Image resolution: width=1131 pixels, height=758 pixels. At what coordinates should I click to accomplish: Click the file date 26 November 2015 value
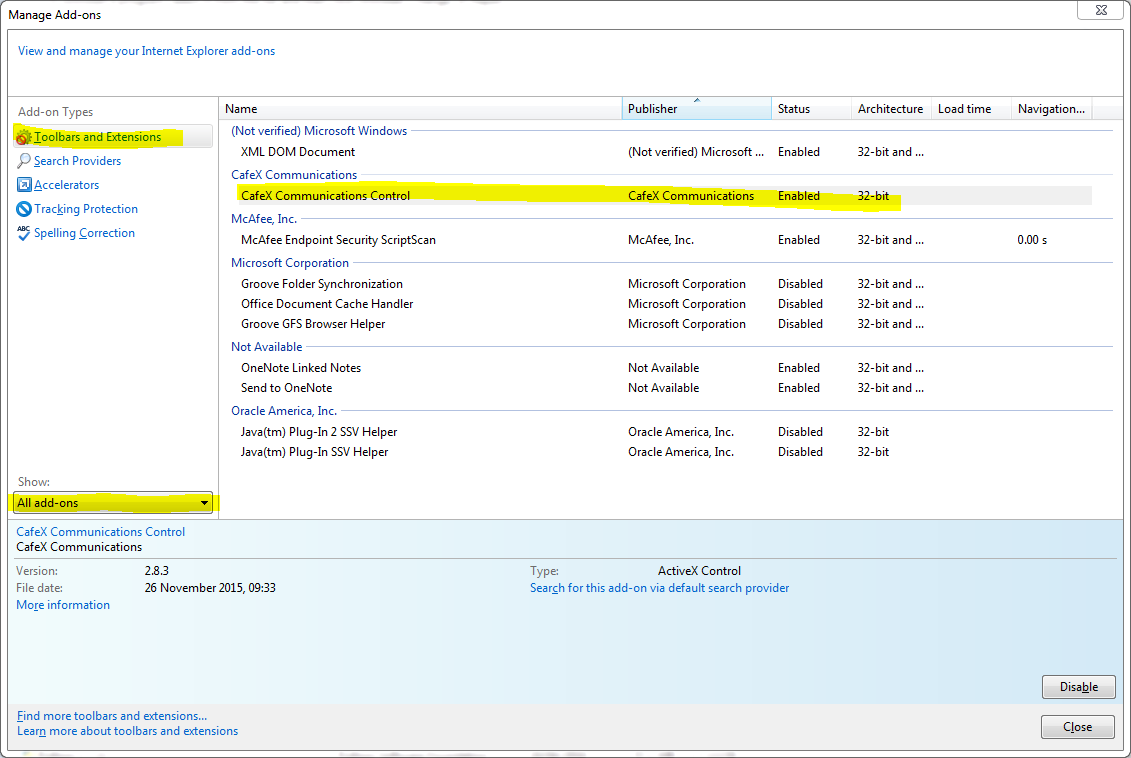pyautogui.click(x=210, y=588)
